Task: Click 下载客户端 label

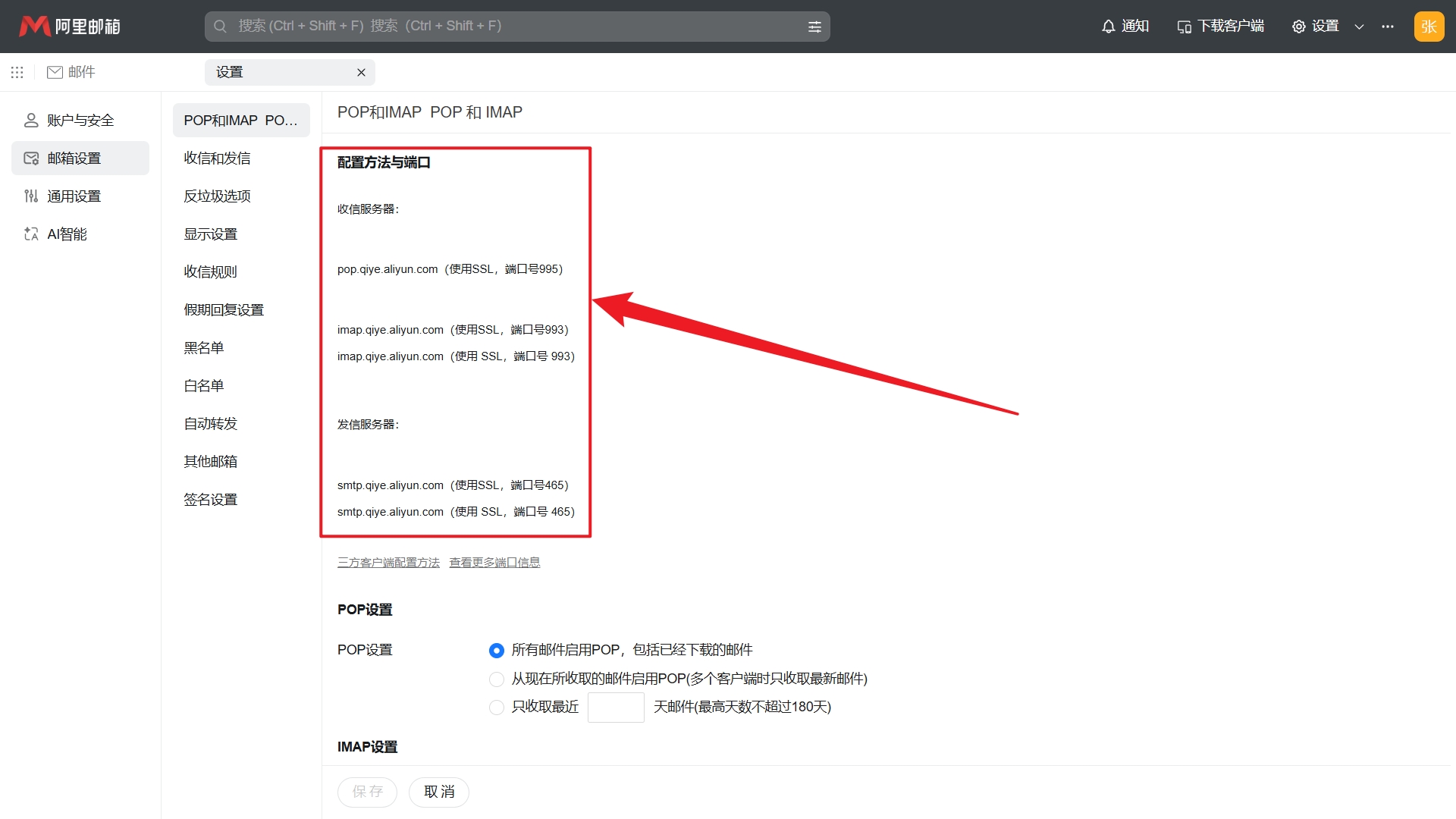Action: [1231, 27]
